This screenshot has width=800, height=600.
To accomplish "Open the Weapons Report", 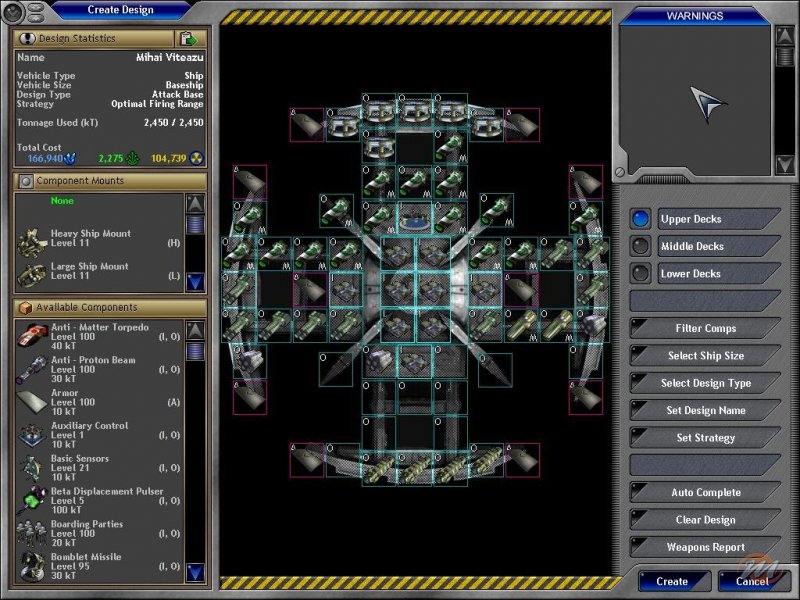I will (x=704, y=547).
